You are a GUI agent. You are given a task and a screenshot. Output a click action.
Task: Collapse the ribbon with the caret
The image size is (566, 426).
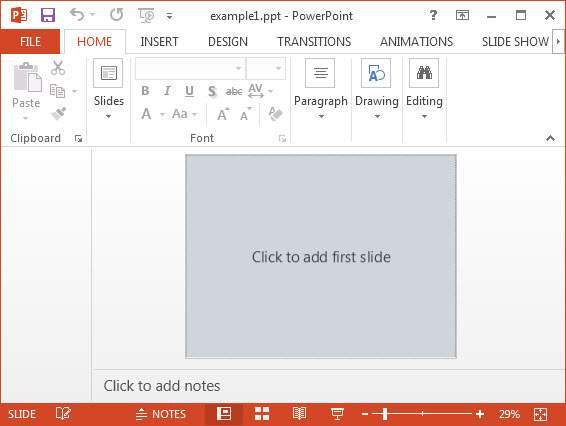click(550, 138)
